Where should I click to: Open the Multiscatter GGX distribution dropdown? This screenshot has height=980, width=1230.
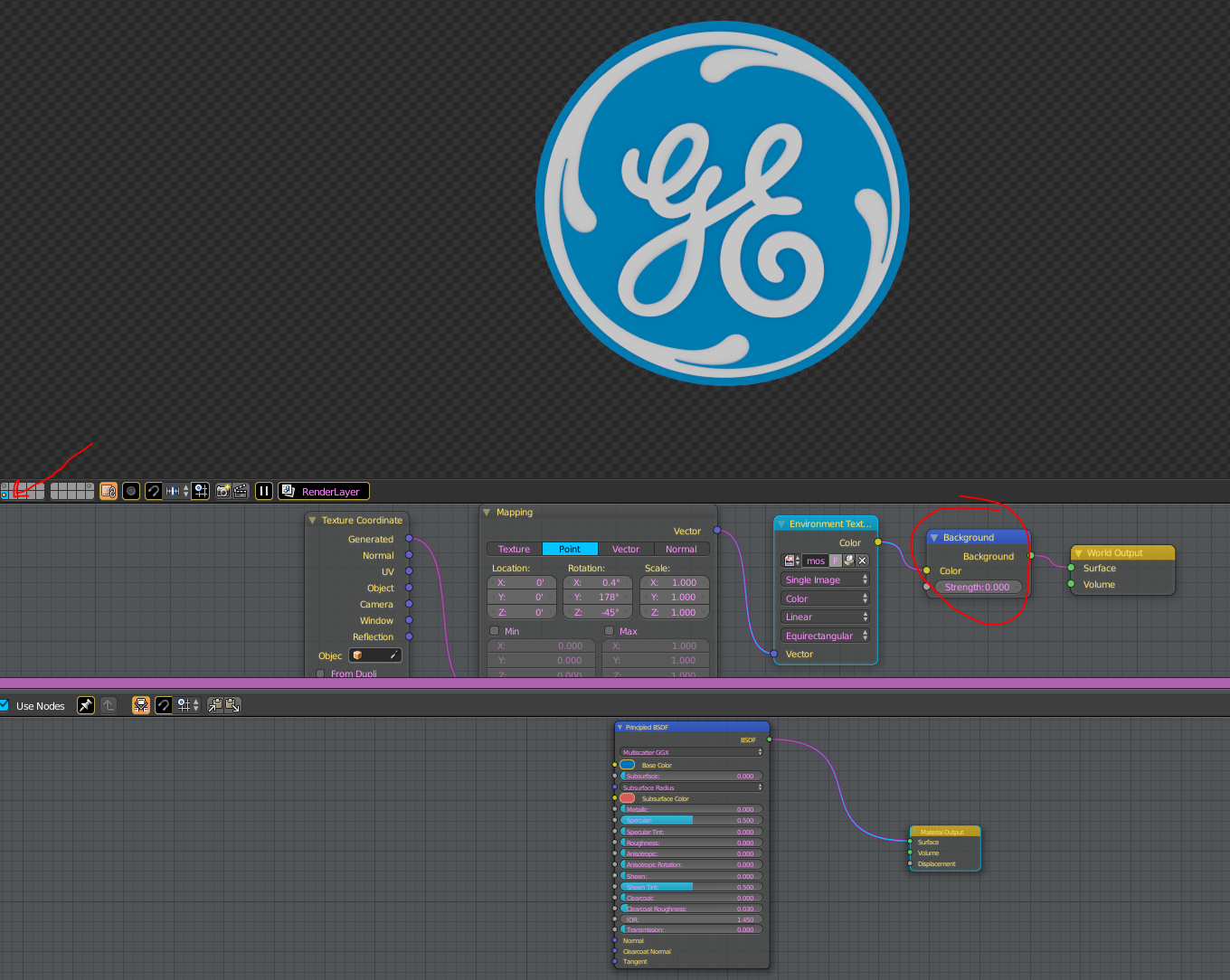coord(691,752)
